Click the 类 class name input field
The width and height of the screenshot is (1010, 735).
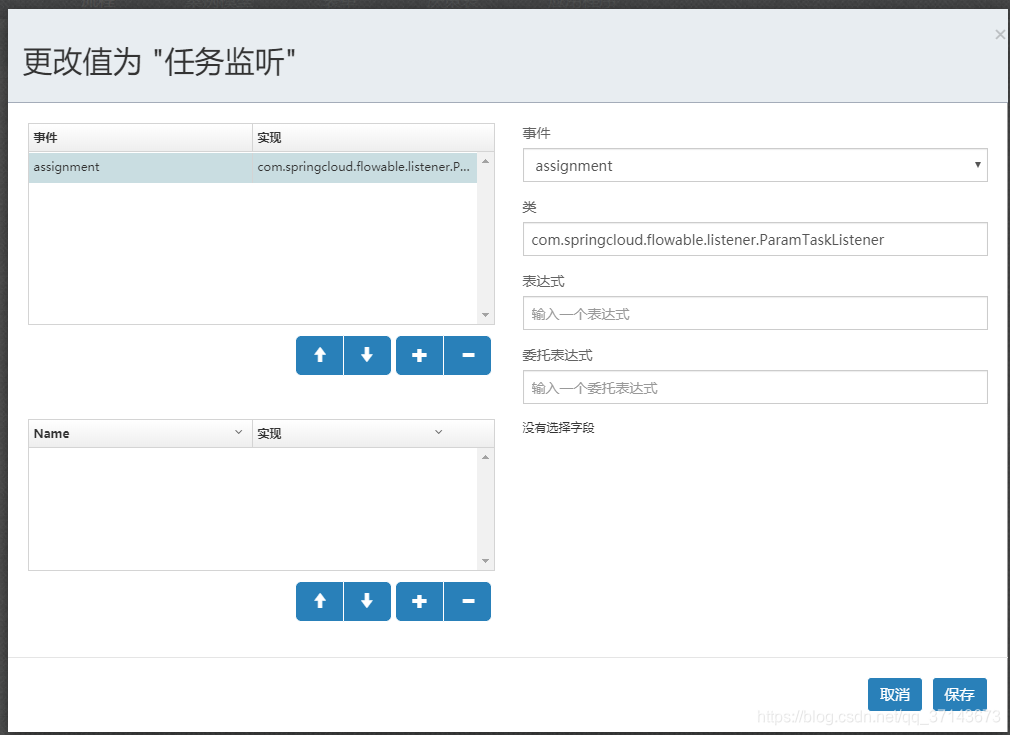click(x=755, y=239)
